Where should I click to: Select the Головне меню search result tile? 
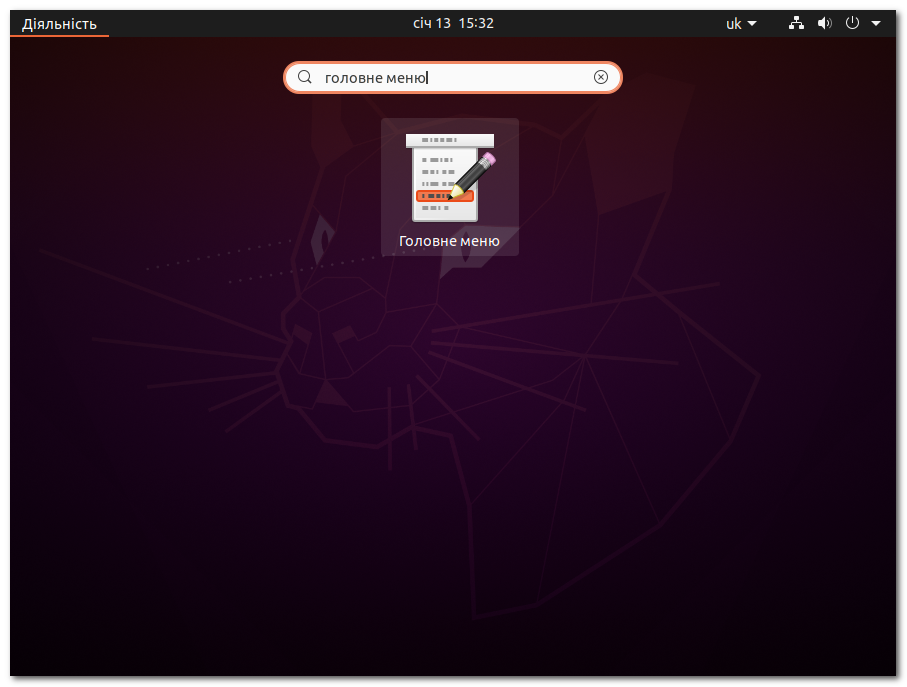pos(449,187)
